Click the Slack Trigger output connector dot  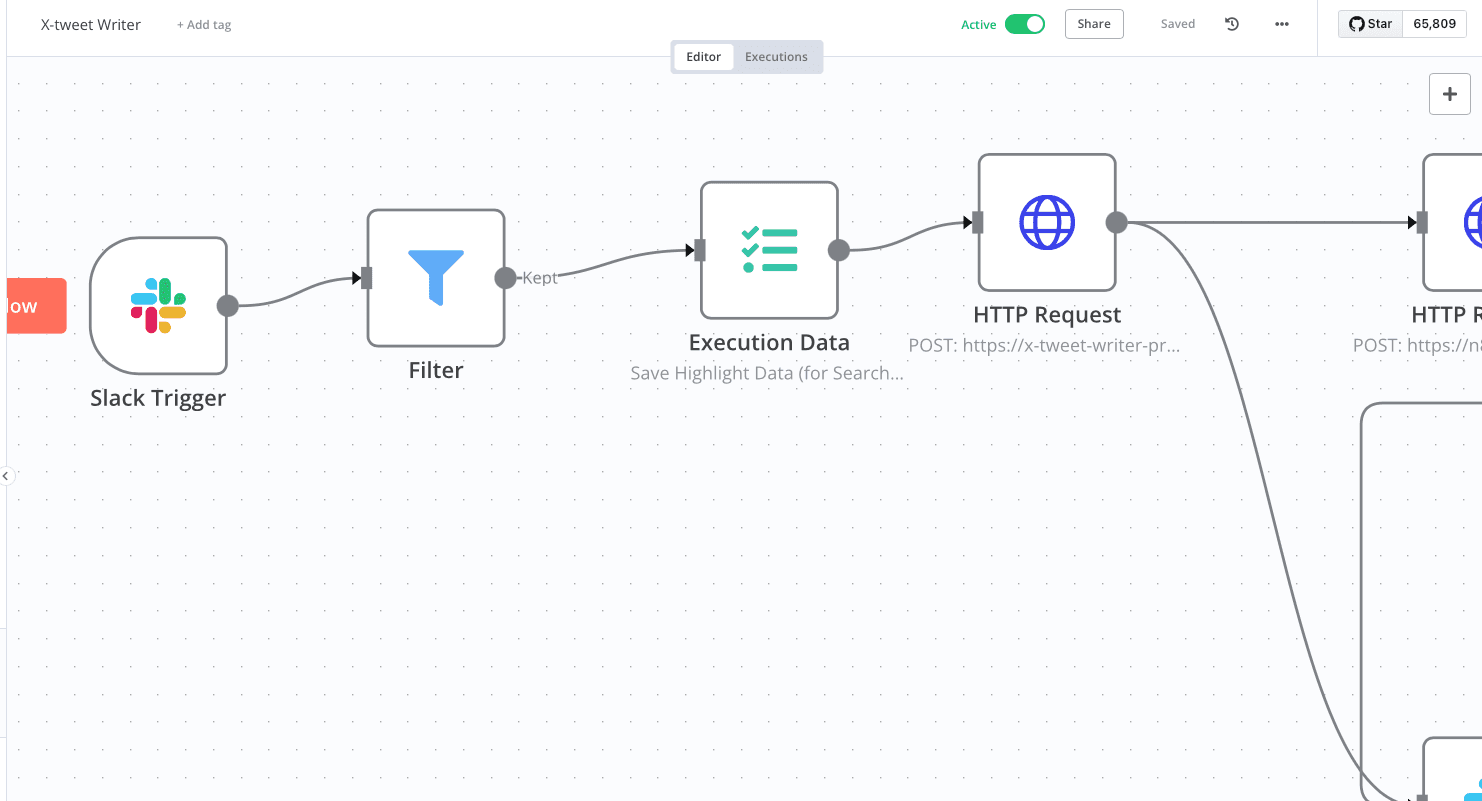pyautogui.click(x=228, y=306)
